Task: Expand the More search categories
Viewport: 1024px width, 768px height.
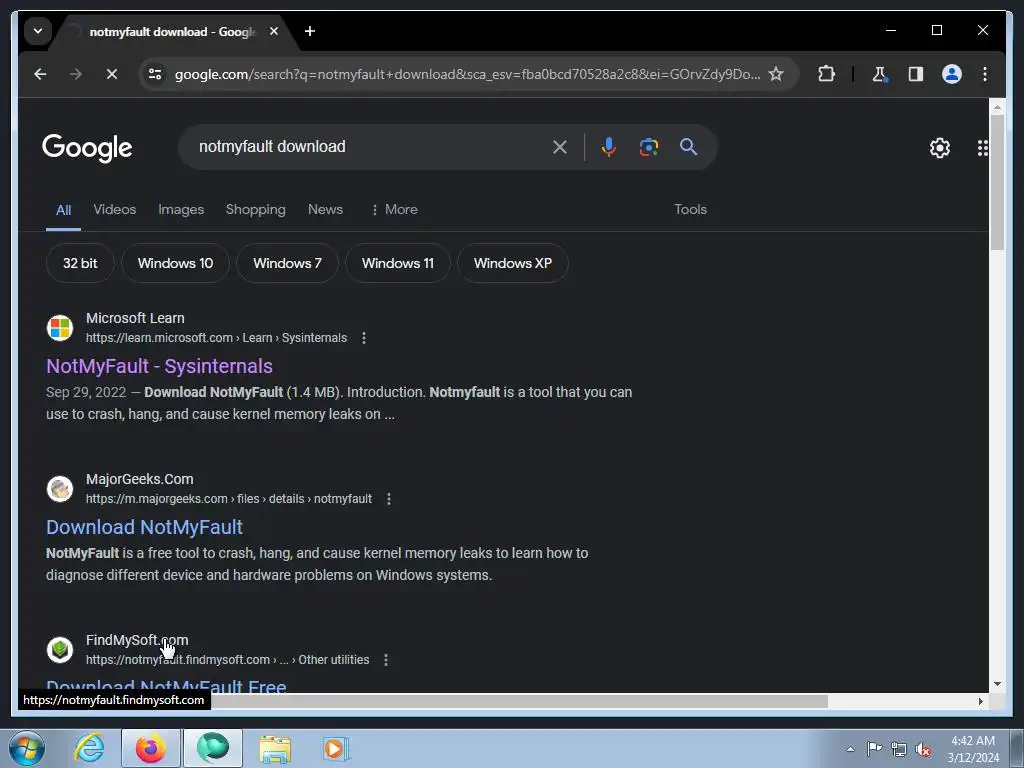Action: 394,210
